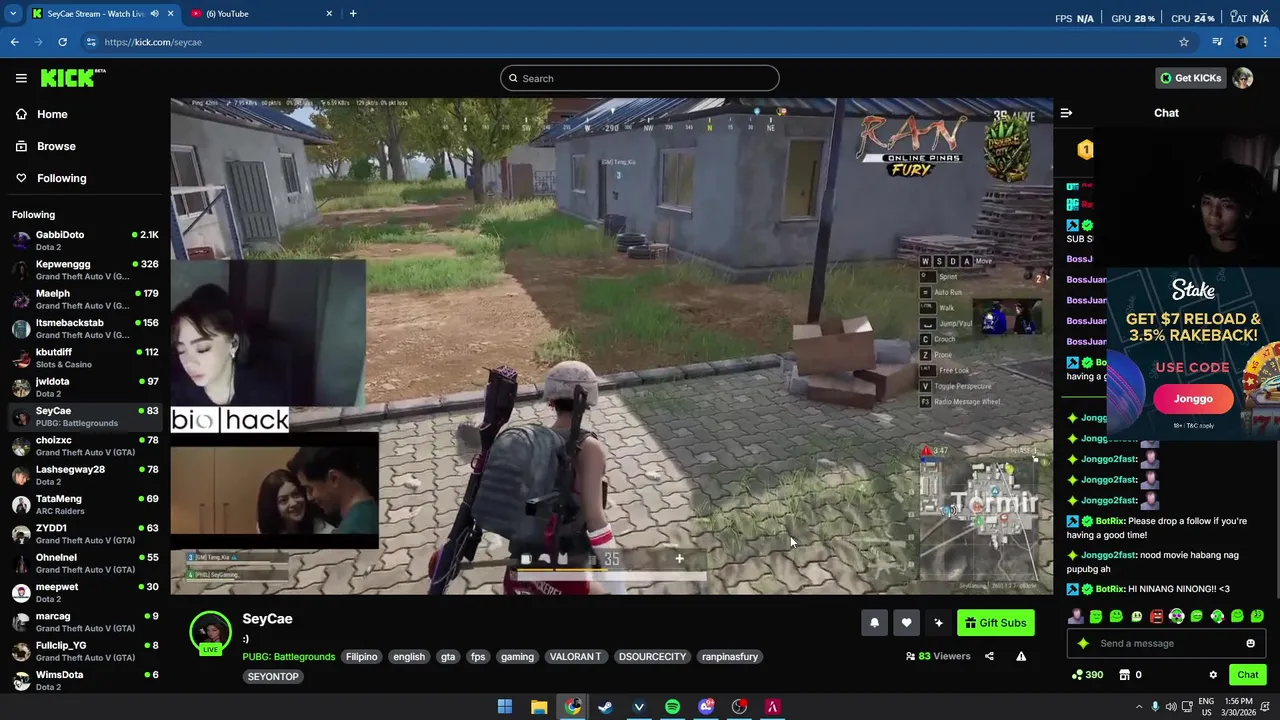Click the taskbar clock 1:56 PM

tap(1238, 707)
